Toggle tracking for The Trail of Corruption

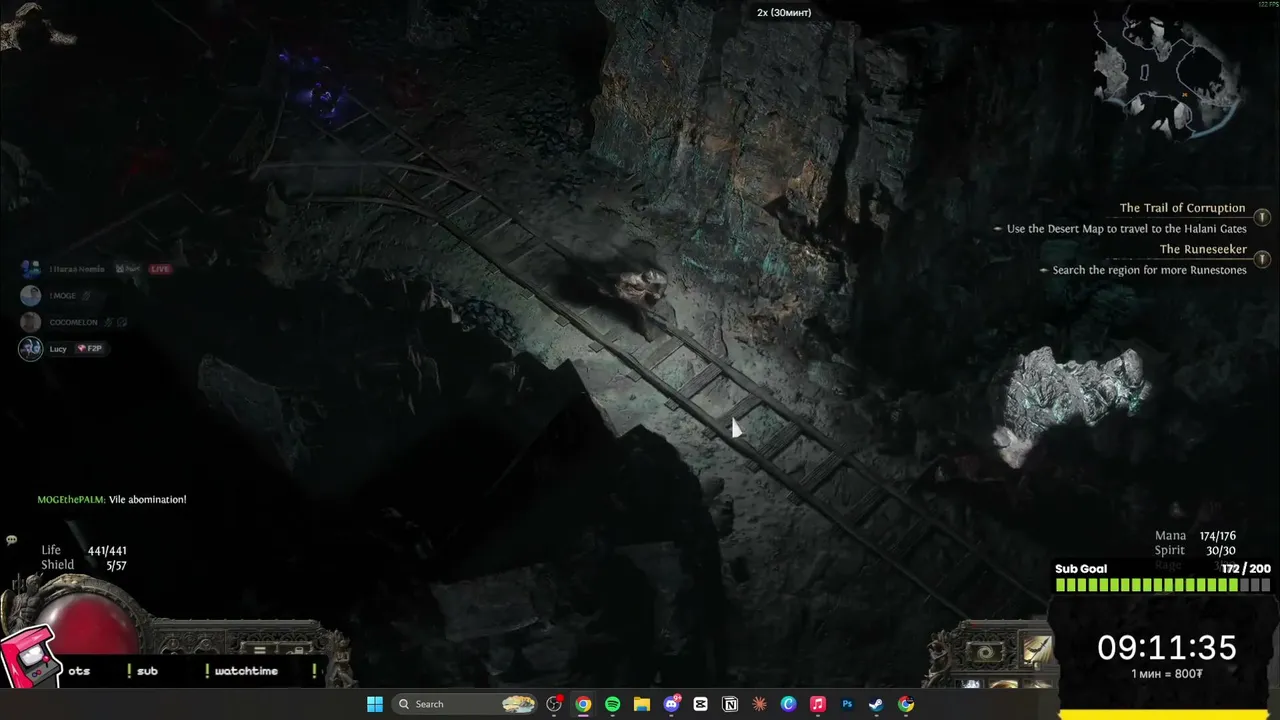1262,217
